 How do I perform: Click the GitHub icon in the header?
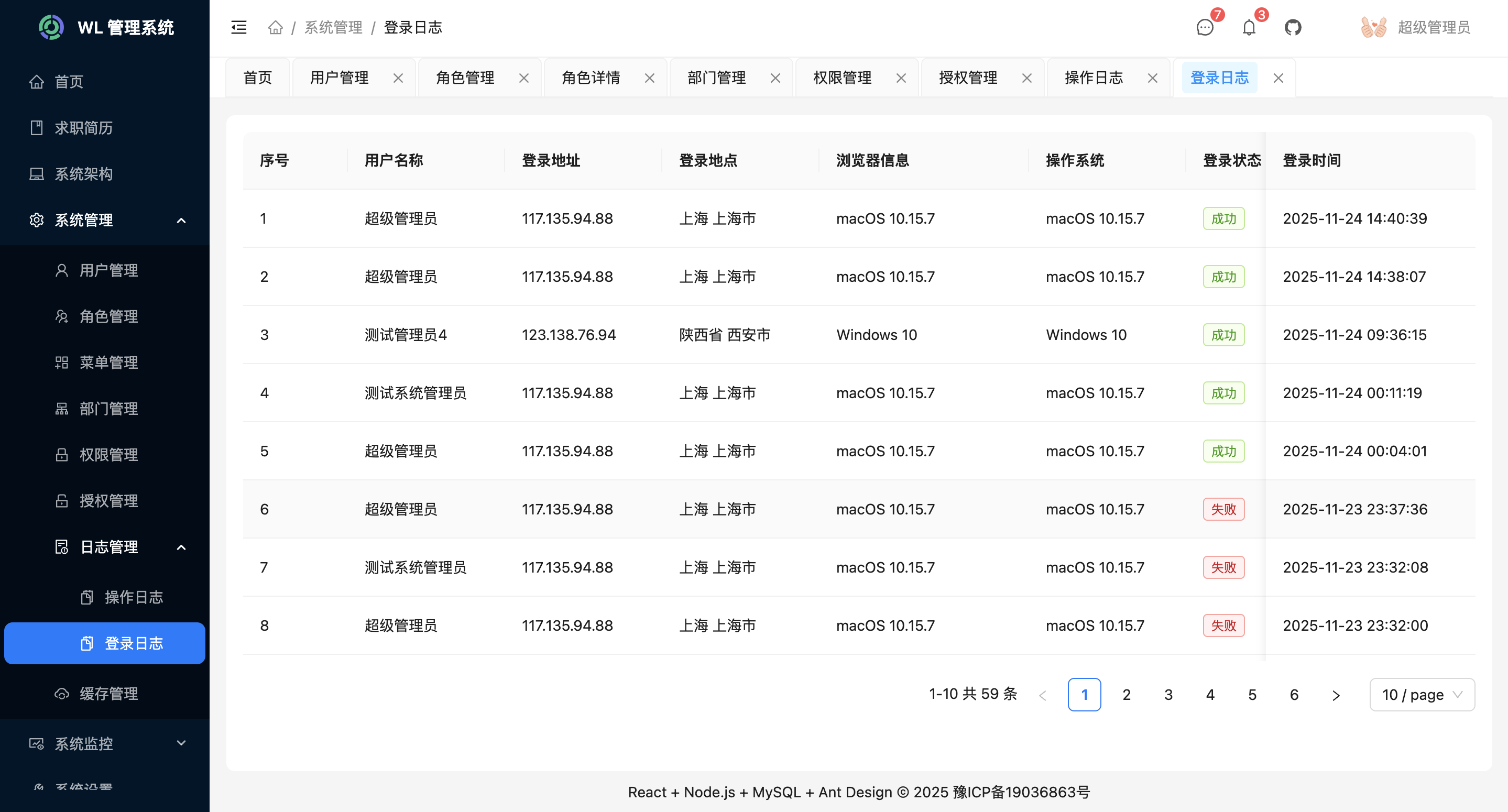coord(1293,28)
